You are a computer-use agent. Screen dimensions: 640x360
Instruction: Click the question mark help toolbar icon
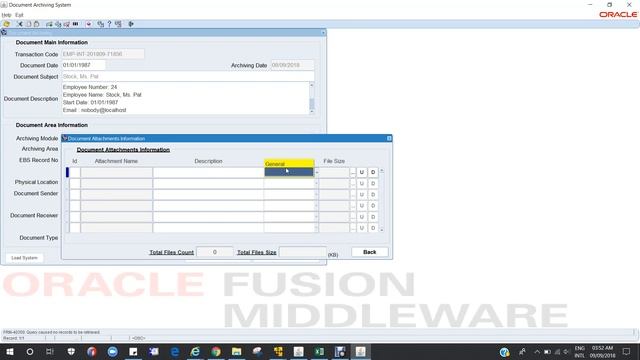[109, 24]
